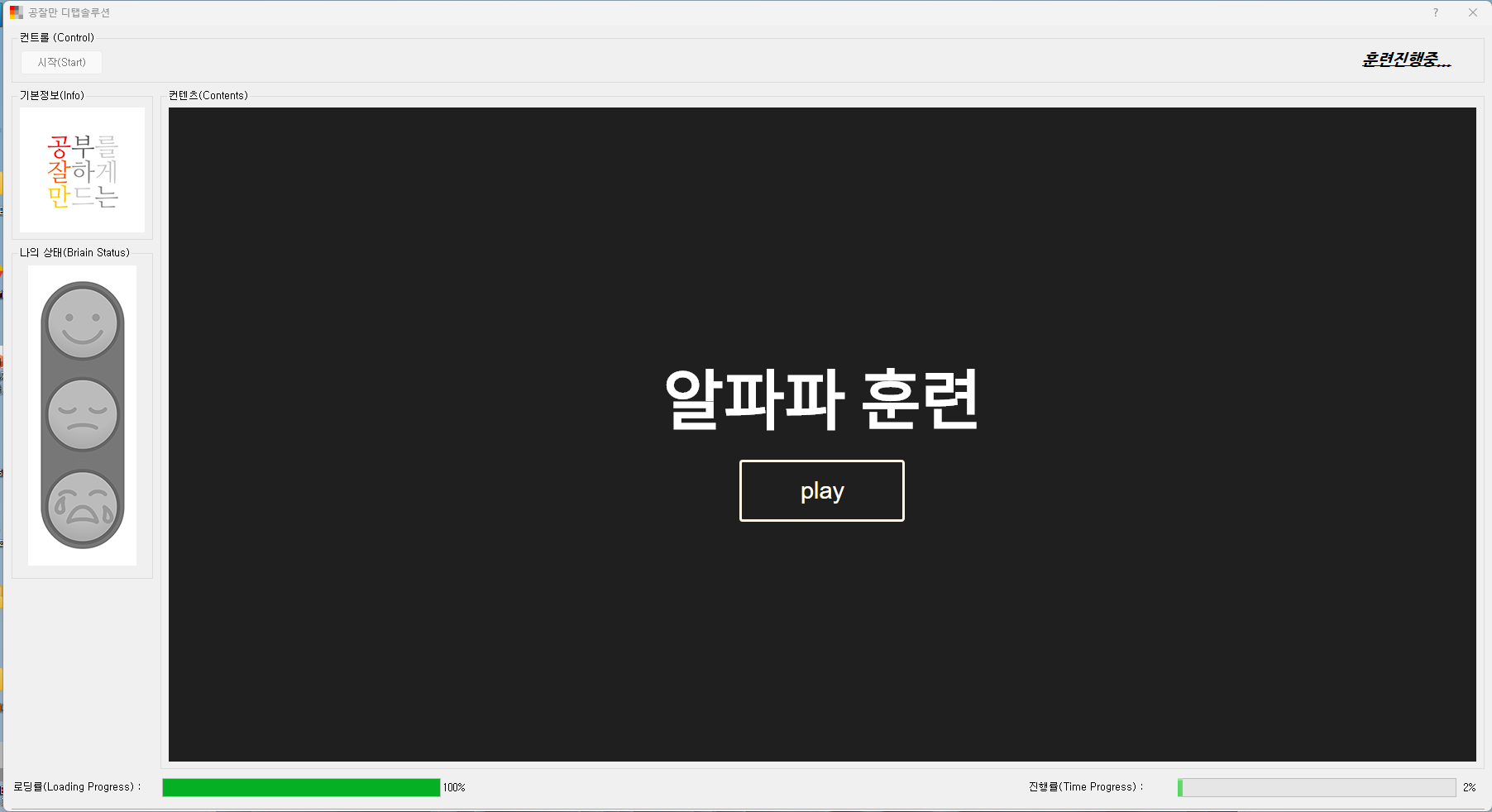Click the 나의 상태(Briain Status) label
This screenshot has width=1492, height=812.
point(74,252)
